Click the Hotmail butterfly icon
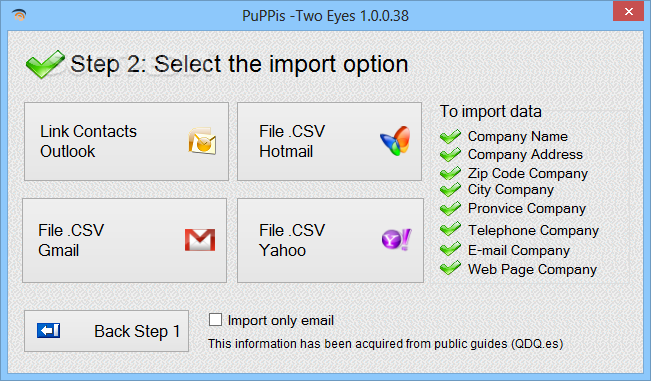Image resolution: width=651 pixels, height=381 pixels. point(395,141)
